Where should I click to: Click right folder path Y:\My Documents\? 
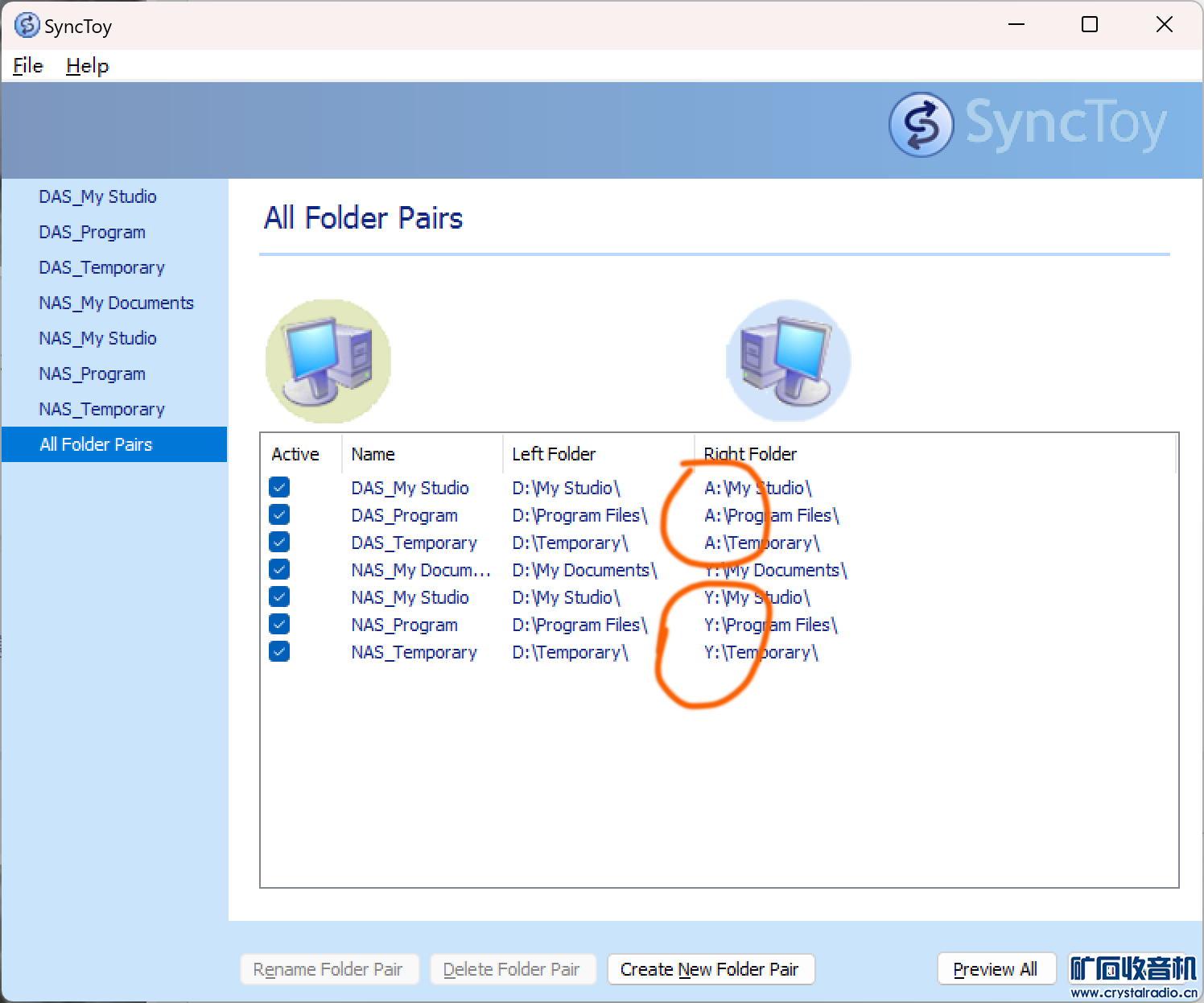point(776,570)
